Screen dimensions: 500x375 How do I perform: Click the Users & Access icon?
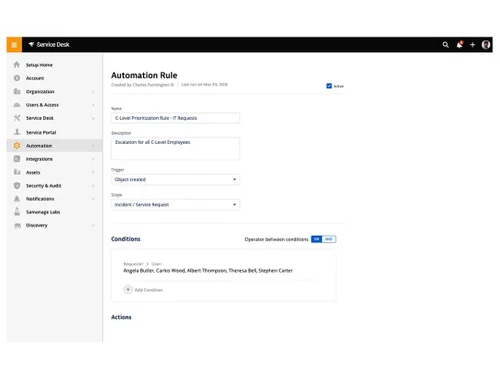click(x=17, y=105)
